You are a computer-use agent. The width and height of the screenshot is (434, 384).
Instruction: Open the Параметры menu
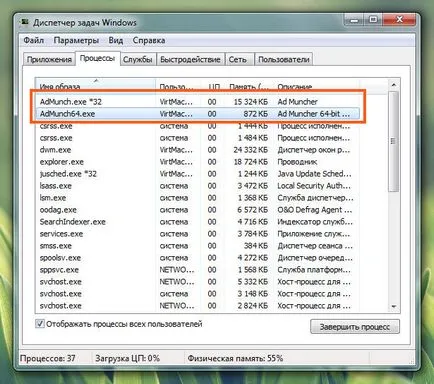coord(76,41)
